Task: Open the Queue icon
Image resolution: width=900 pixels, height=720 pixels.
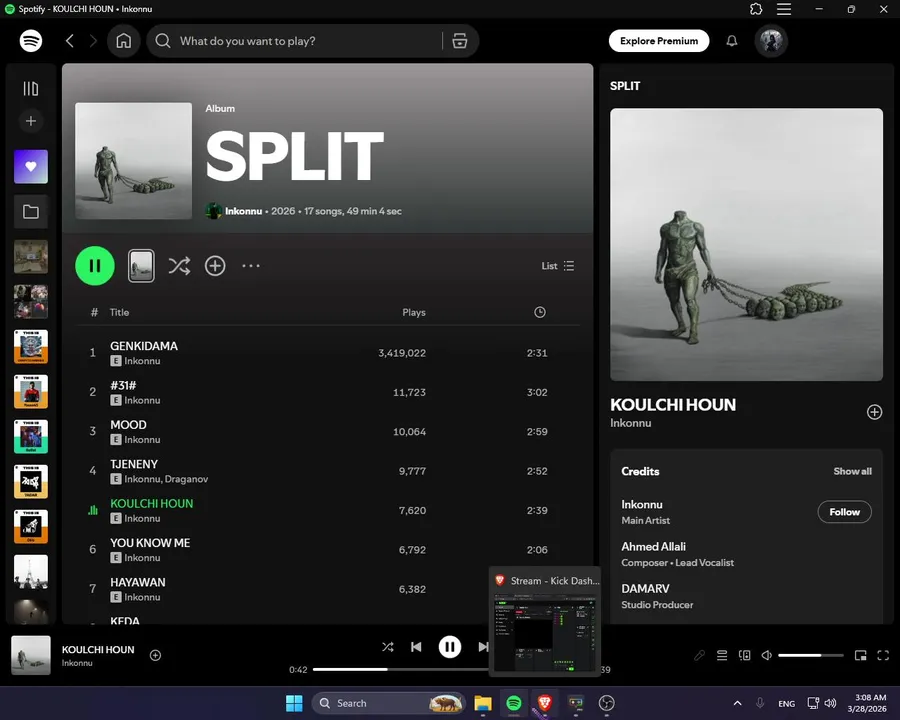Action: point(722,655)
